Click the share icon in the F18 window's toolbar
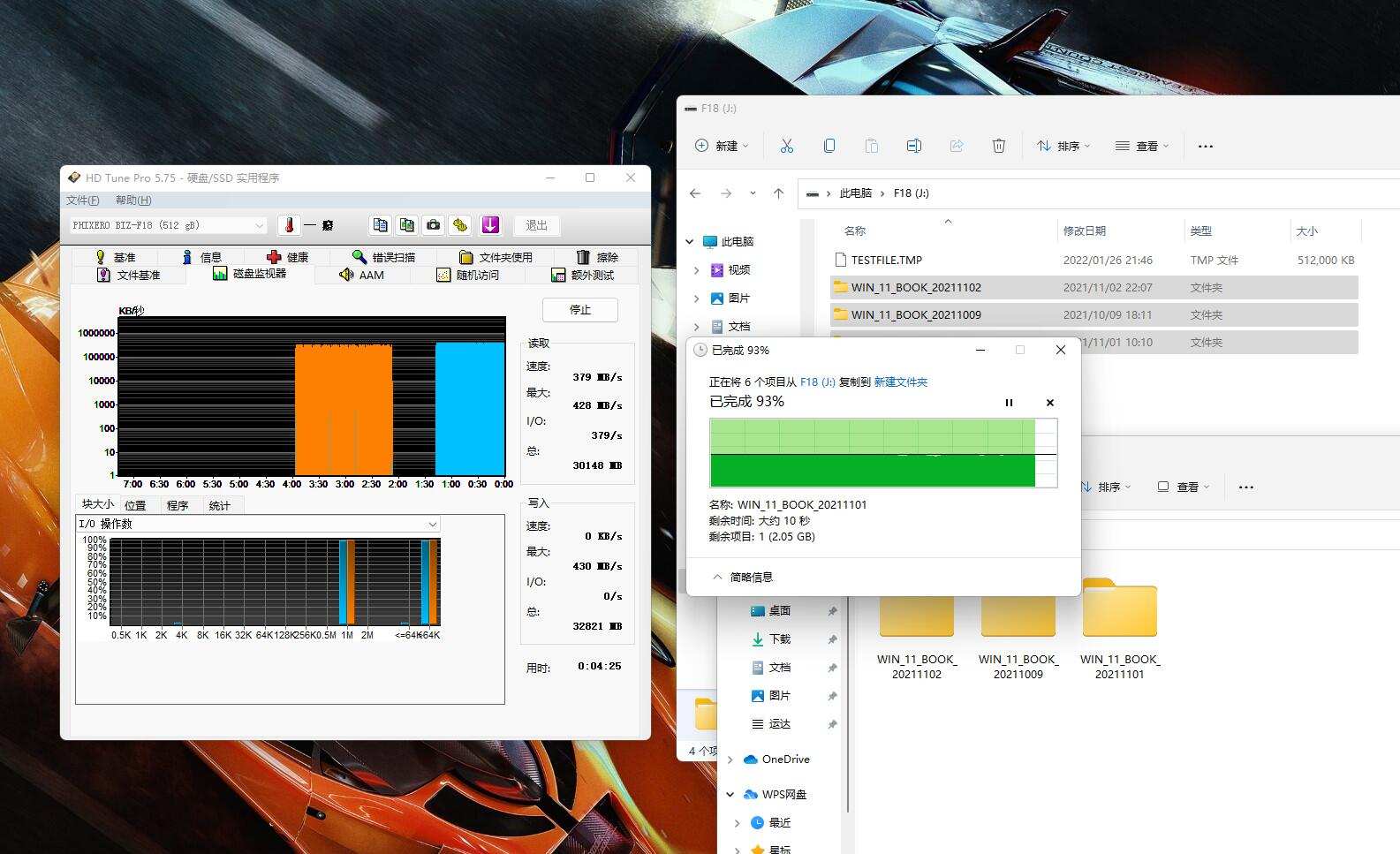Screen dimensions: 1400x854 click(x=957, y=146)
